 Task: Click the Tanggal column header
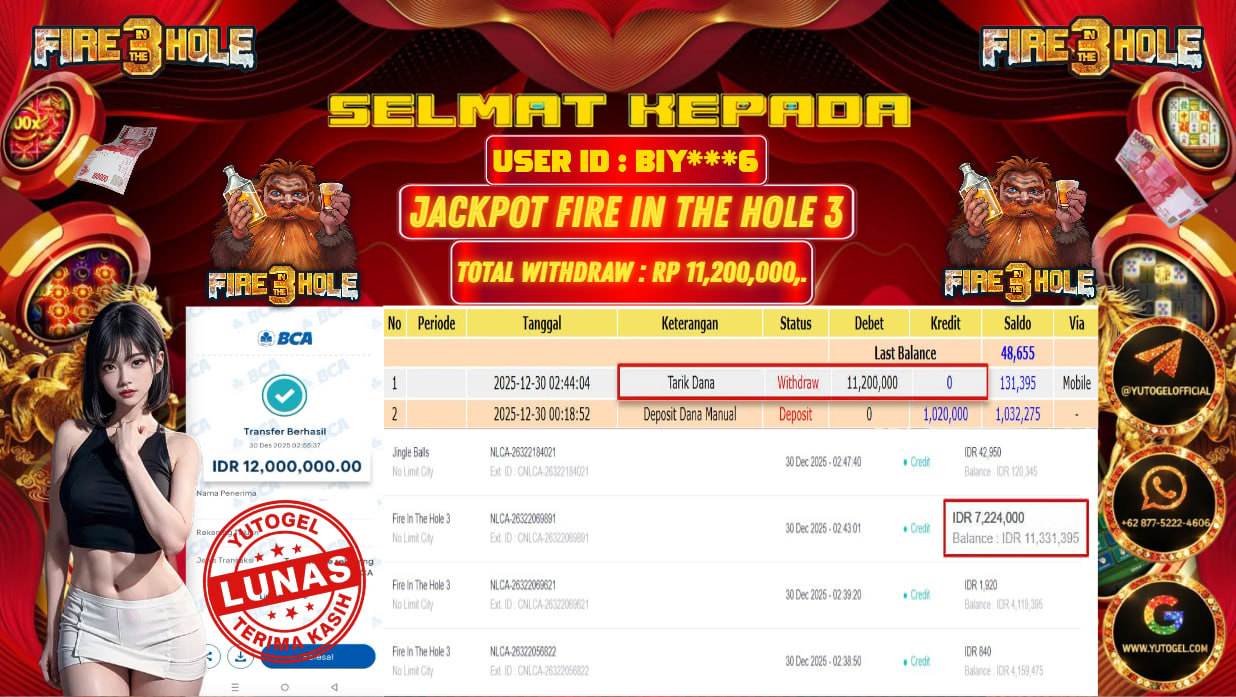pos(541,323)
